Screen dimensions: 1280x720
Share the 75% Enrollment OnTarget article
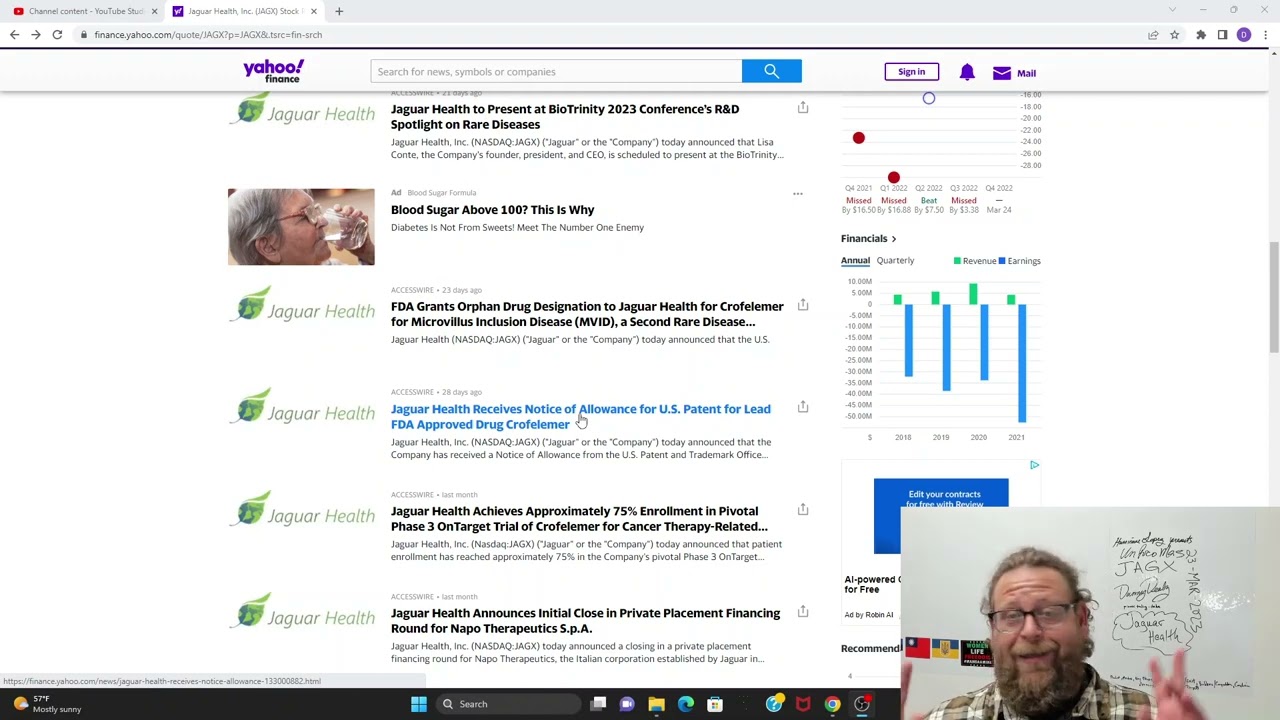click(803, 510)
